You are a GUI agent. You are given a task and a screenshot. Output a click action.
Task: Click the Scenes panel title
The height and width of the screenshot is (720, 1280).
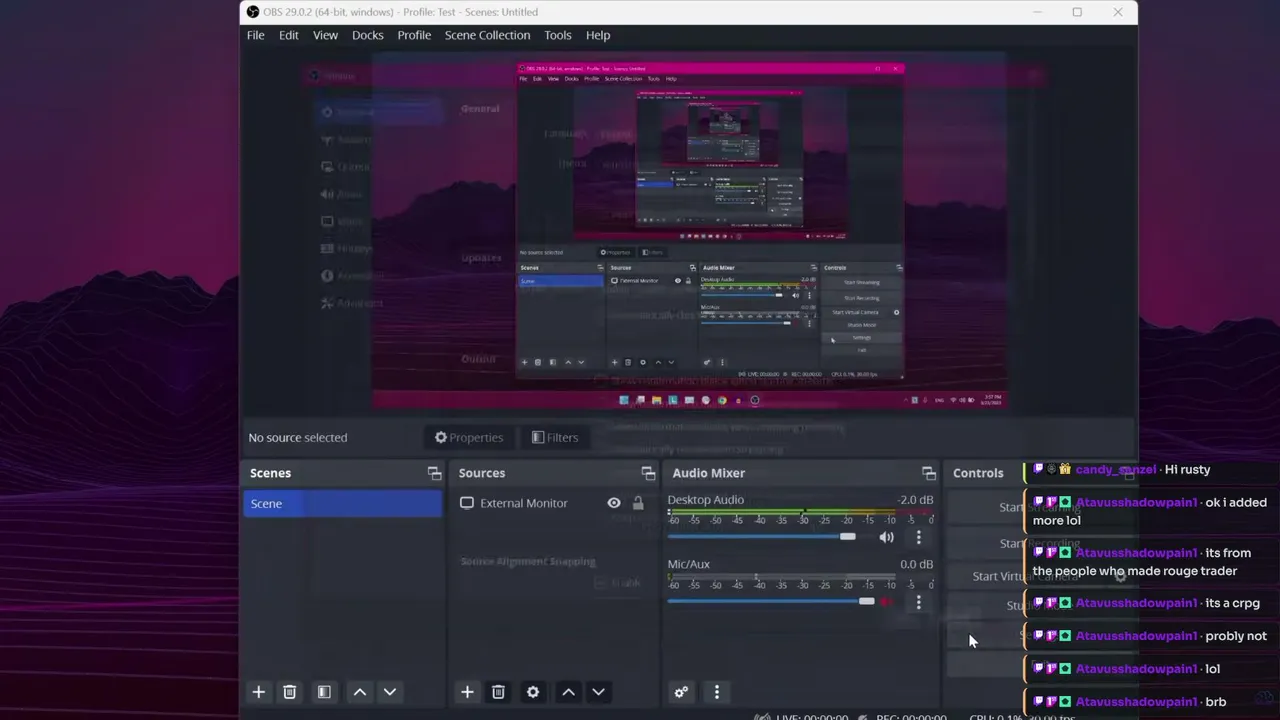click(270, 473)
